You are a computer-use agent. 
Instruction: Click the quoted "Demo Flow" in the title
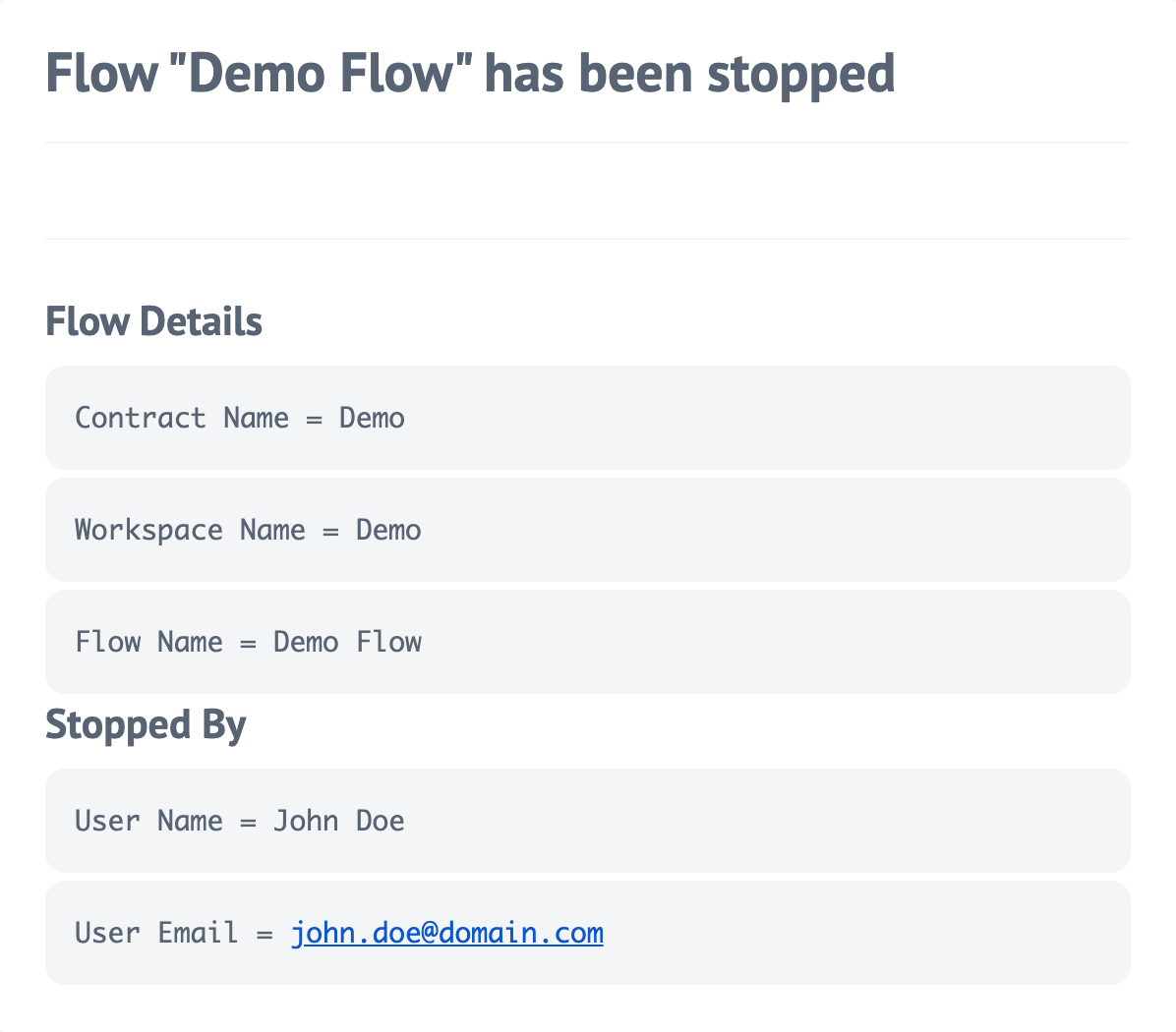pos(323,73)
